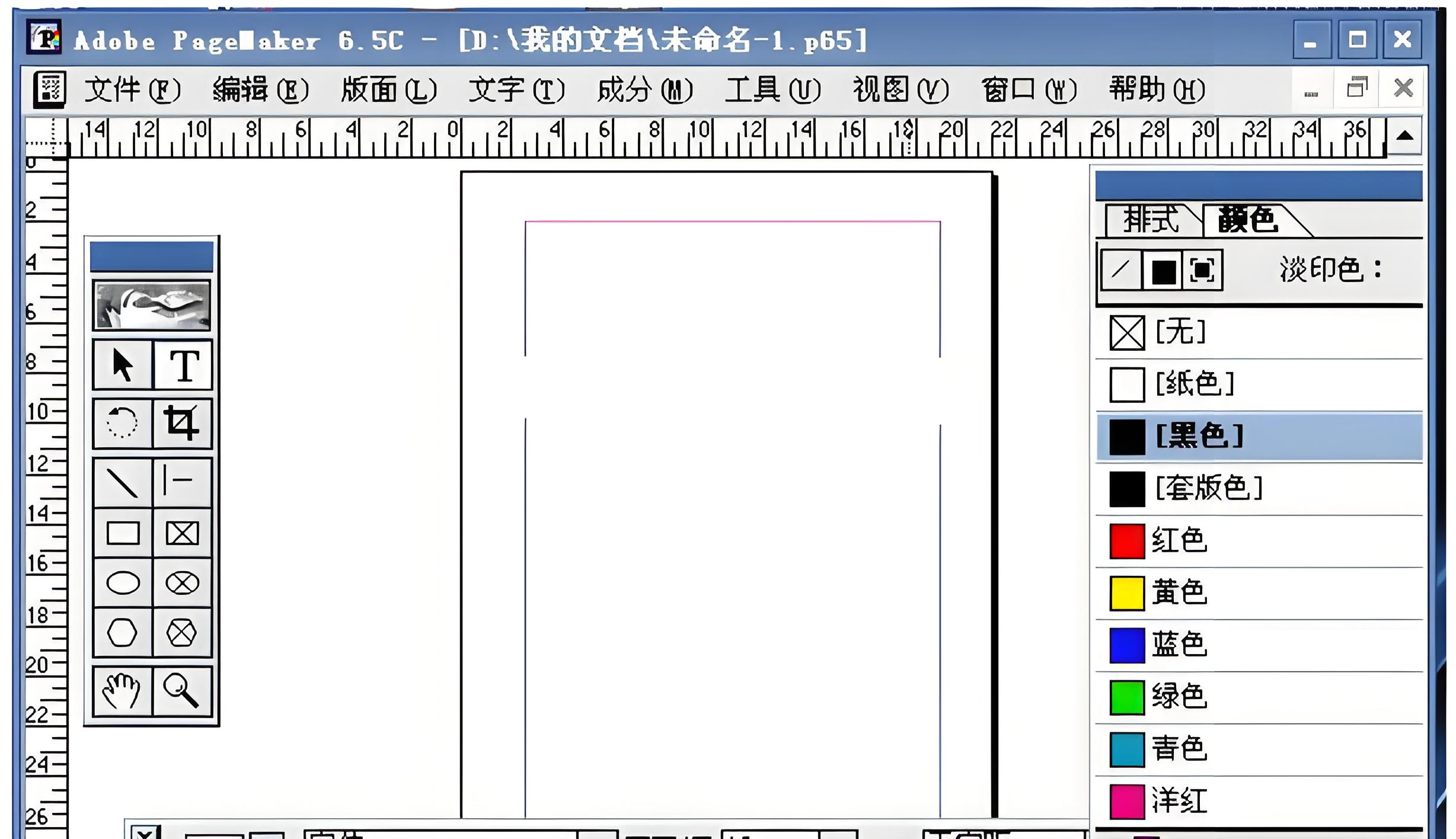1456x839 pixels.
Task: Select the Pointer tool in toolbox
Action: tap(123, 365)
